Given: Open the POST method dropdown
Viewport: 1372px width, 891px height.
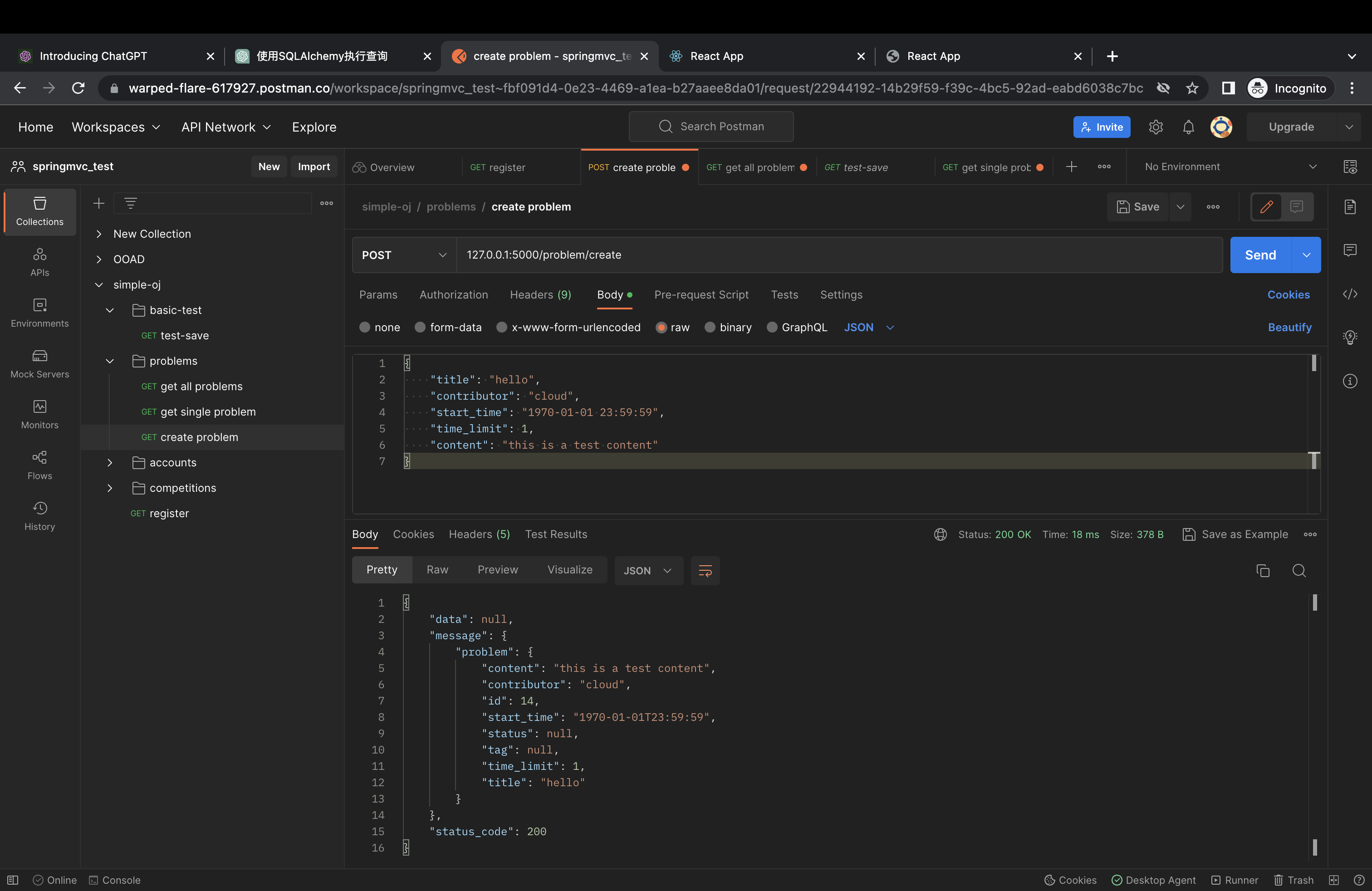Looking at the screenshot, I should [404, 255].
